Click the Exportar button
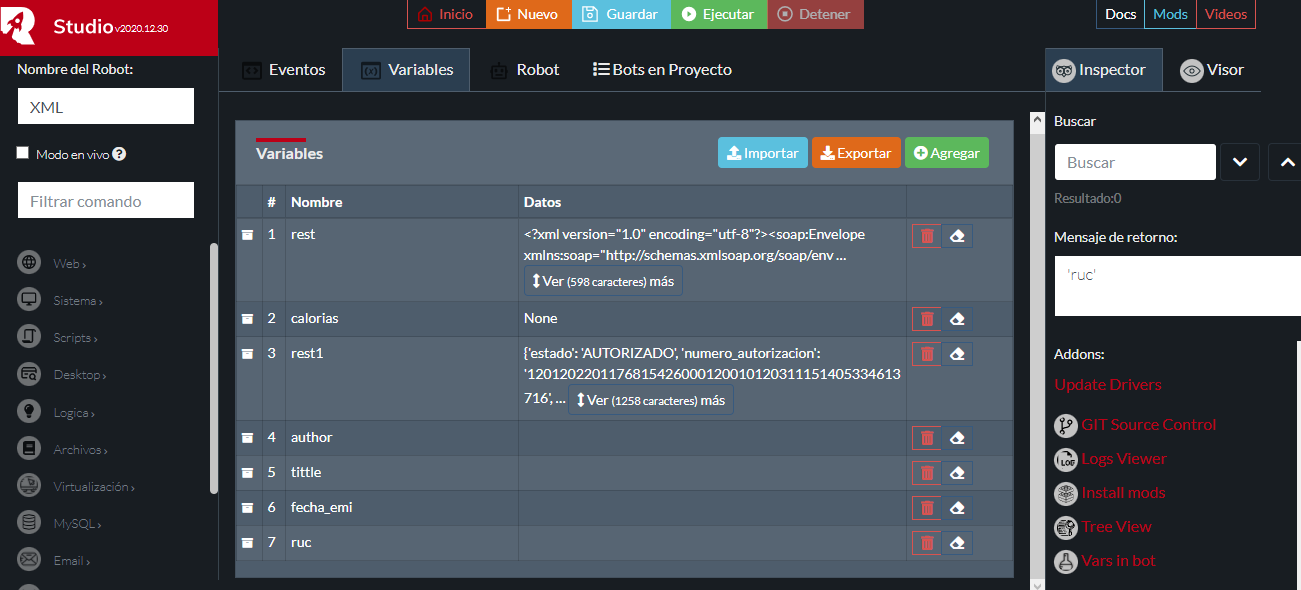The image size is (1301, 590). 856,153
